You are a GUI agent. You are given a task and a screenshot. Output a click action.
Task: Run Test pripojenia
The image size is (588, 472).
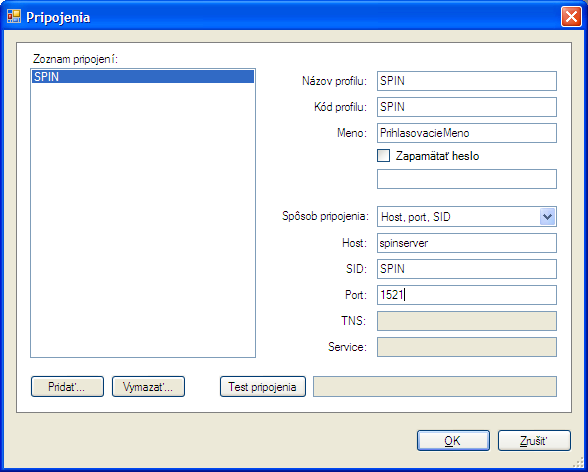point(262,387)
